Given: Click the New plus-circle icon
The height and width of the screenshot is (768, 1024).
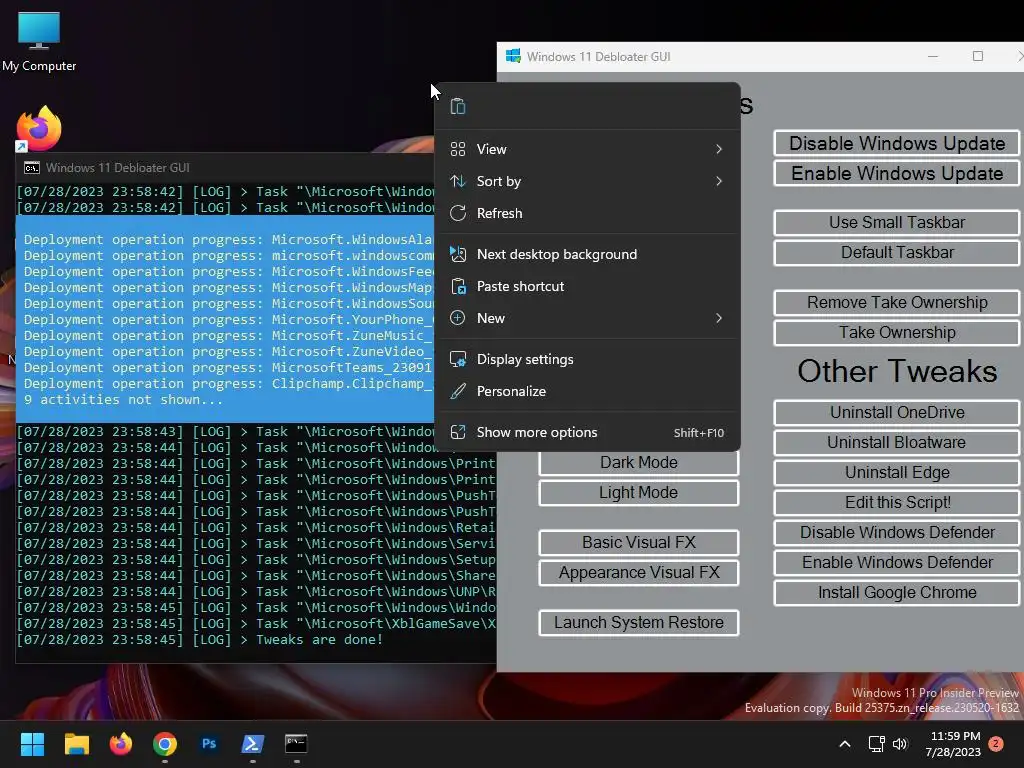Looking at the screenshot, I should (x=458, y=318).
